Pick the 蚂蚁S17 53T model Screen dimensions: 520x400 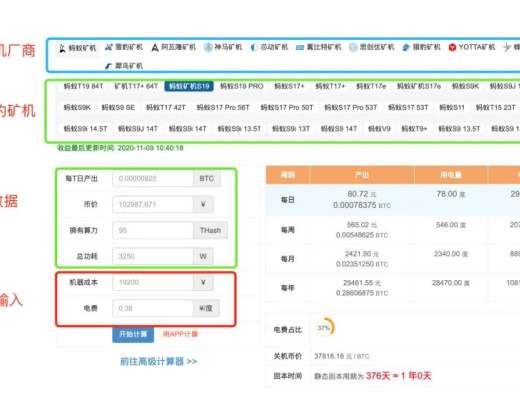408,108
